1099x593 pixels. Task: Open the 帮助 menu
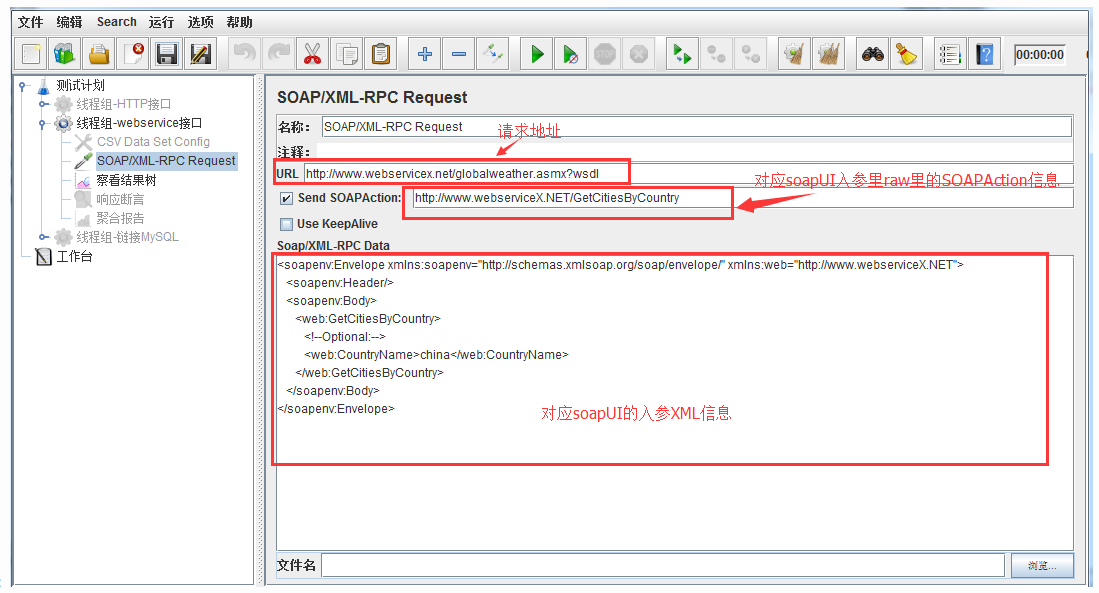click(x=239, y=22)
